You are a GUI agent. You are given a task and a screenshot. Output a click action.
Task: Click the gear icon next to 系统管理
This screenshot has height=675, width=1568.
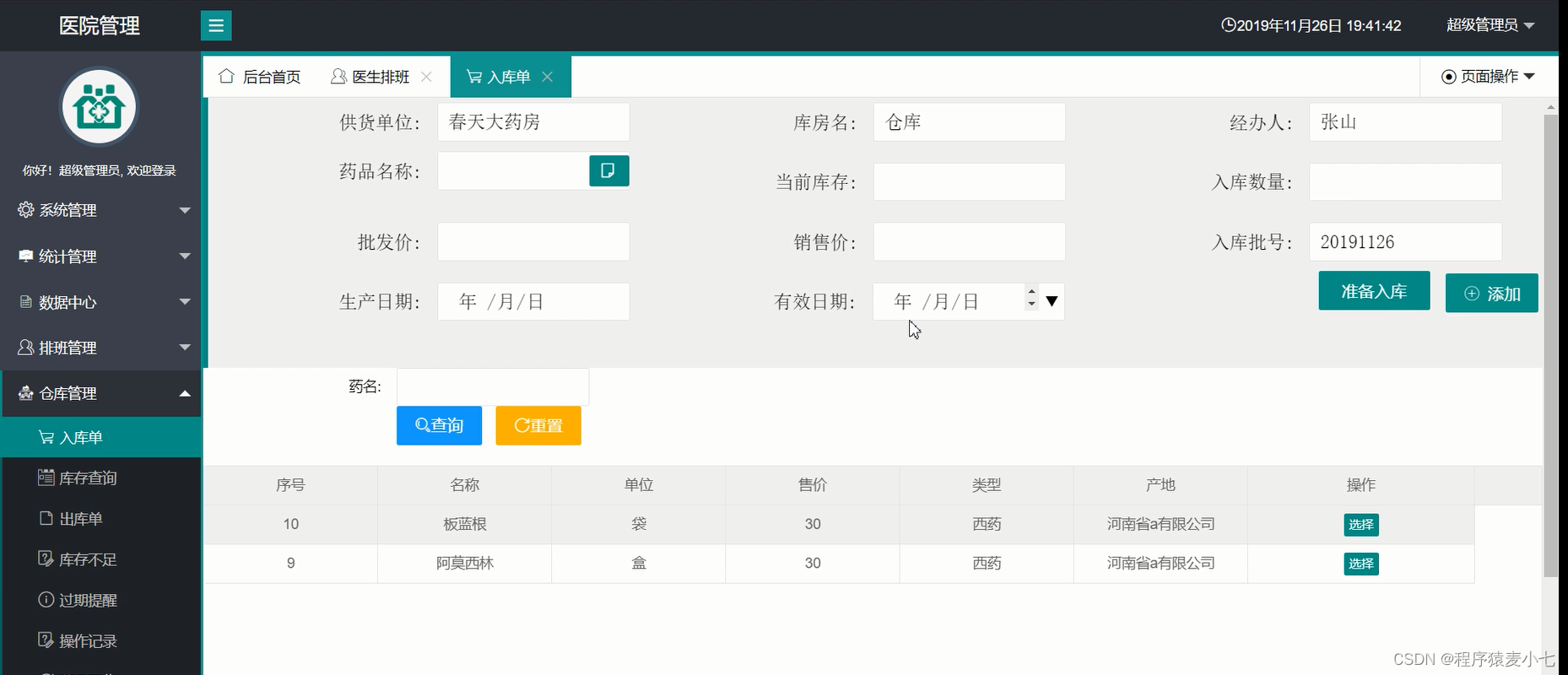point(26,209)
